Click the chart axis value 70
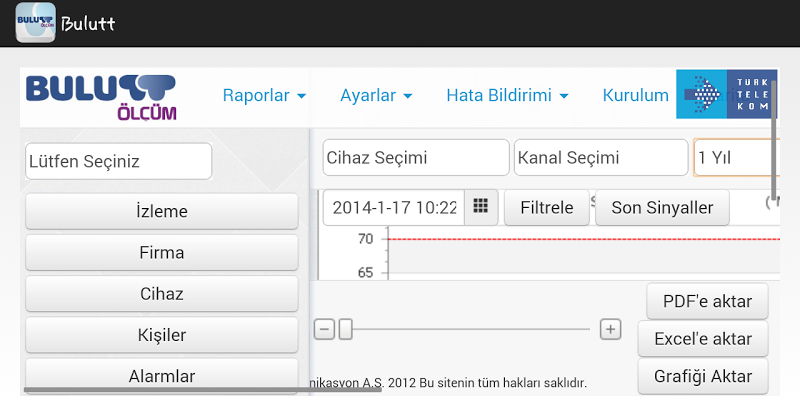This screenshot has height=416, width=800. tap(365, 239)
